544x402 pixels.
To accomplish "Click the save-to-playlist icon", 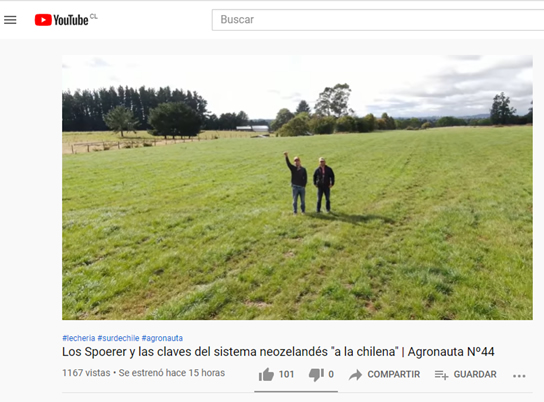I will (x=441, y=375).
